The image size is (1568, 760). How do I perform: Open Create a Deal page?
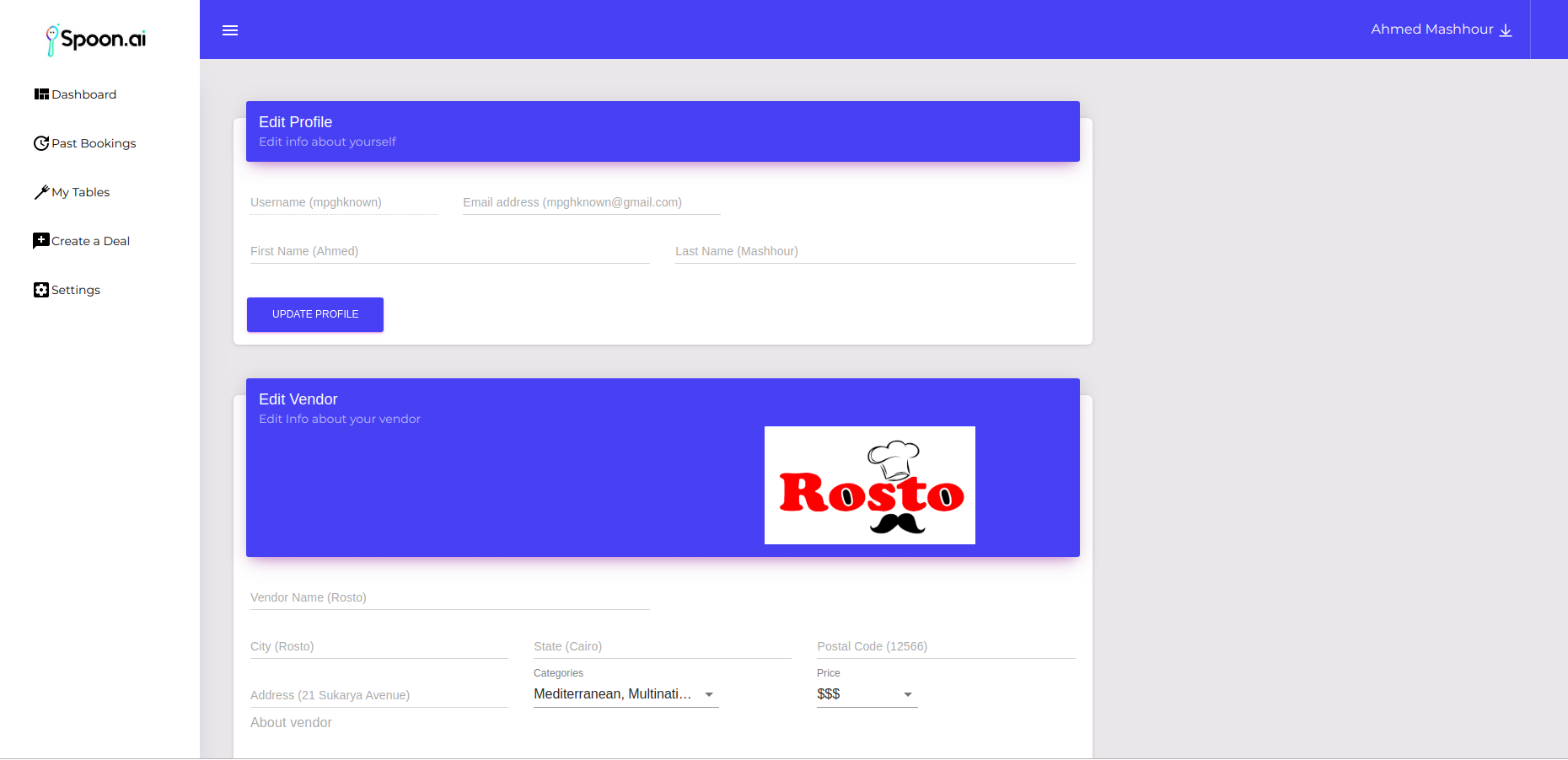(x=90, y=241)
